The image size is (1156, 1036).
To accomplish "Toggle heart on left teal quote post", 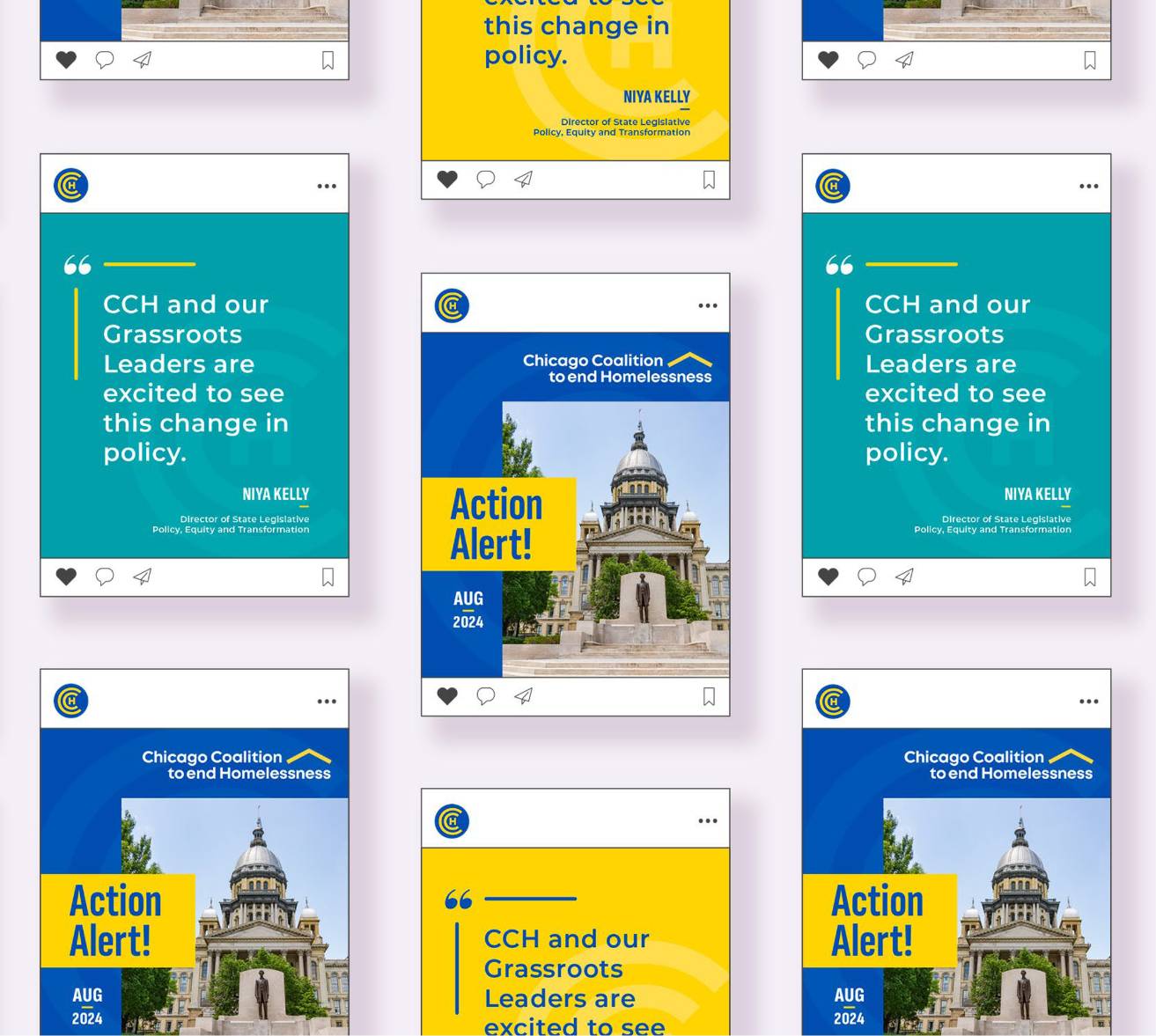I will 66,577.
